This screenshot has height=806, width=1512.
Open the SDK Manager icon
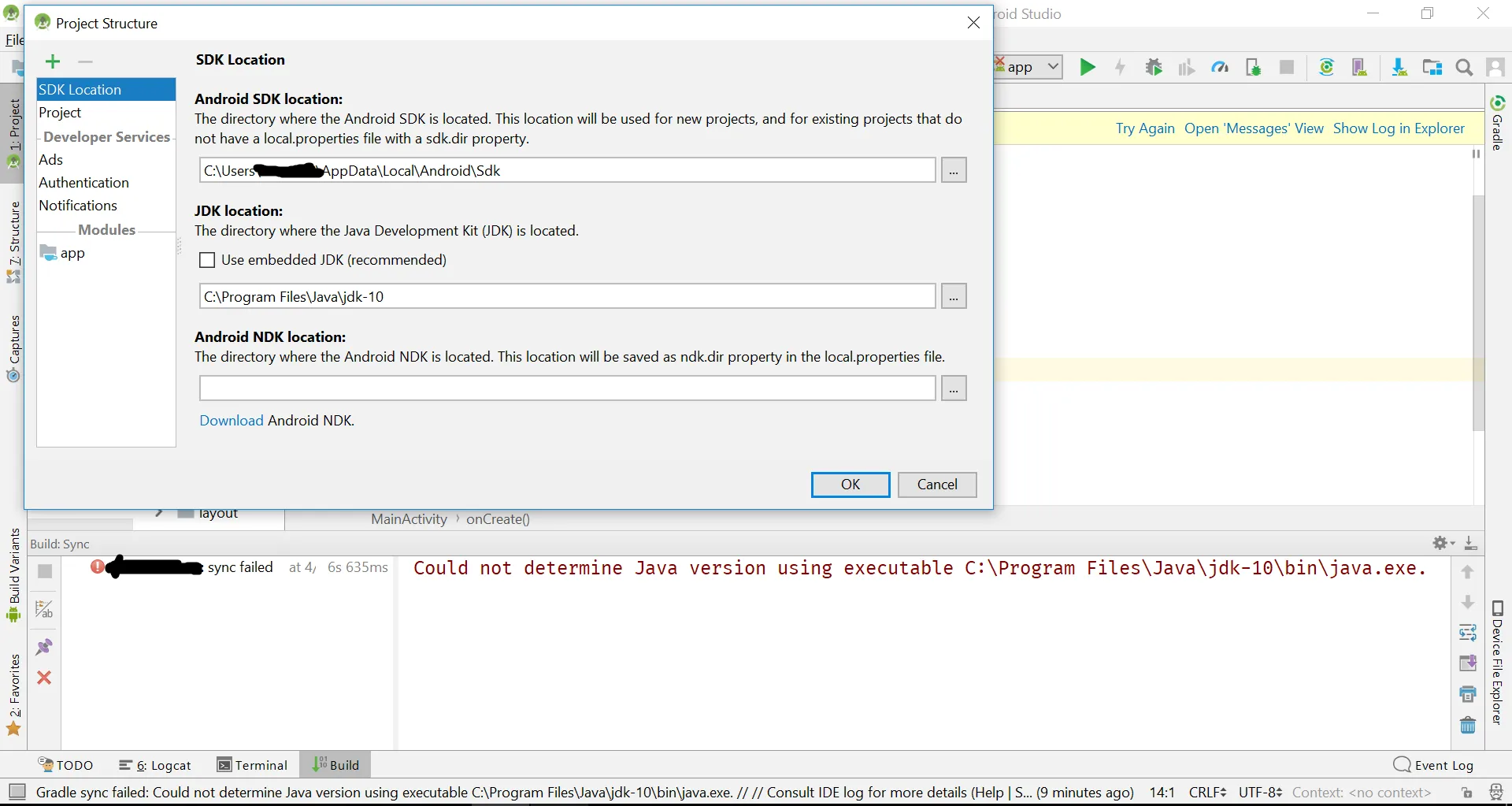[1399, 67]
